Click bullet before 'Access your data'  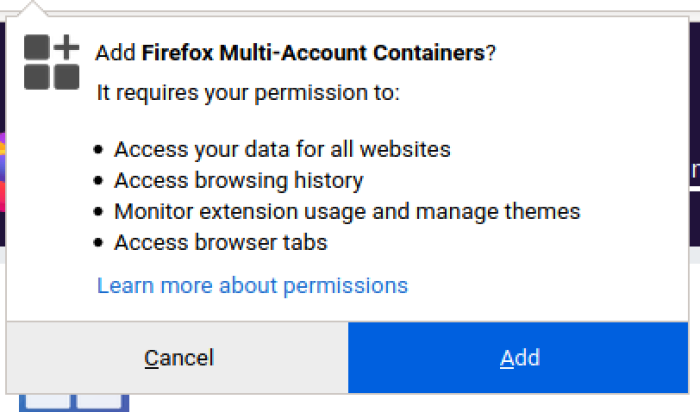tap(98, 151)
